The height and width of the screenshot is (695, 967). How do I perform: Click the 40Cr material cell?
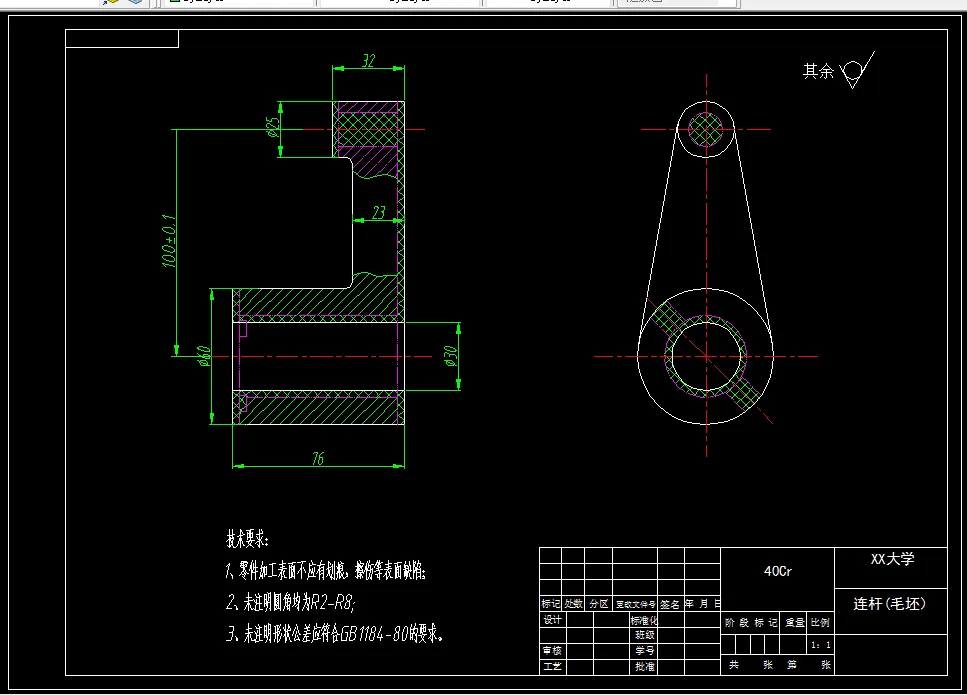coord(778,572)
